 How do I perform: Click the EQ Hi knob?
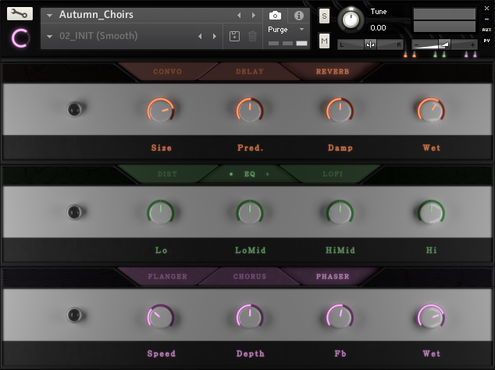tap(431, 212)
